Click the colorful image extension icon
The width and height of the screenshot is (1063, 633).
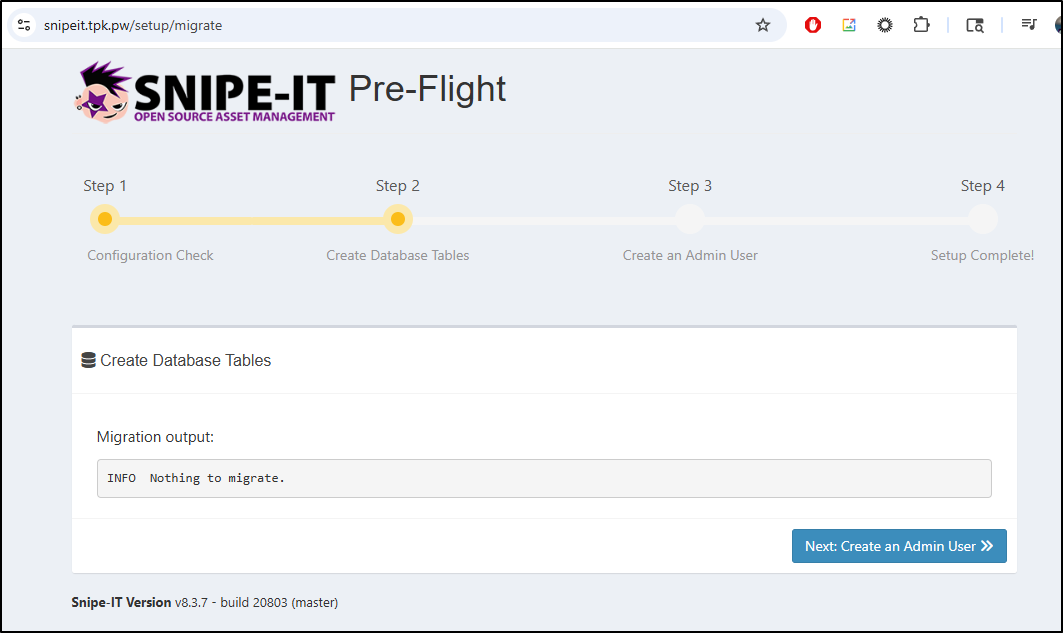point(849,25)
